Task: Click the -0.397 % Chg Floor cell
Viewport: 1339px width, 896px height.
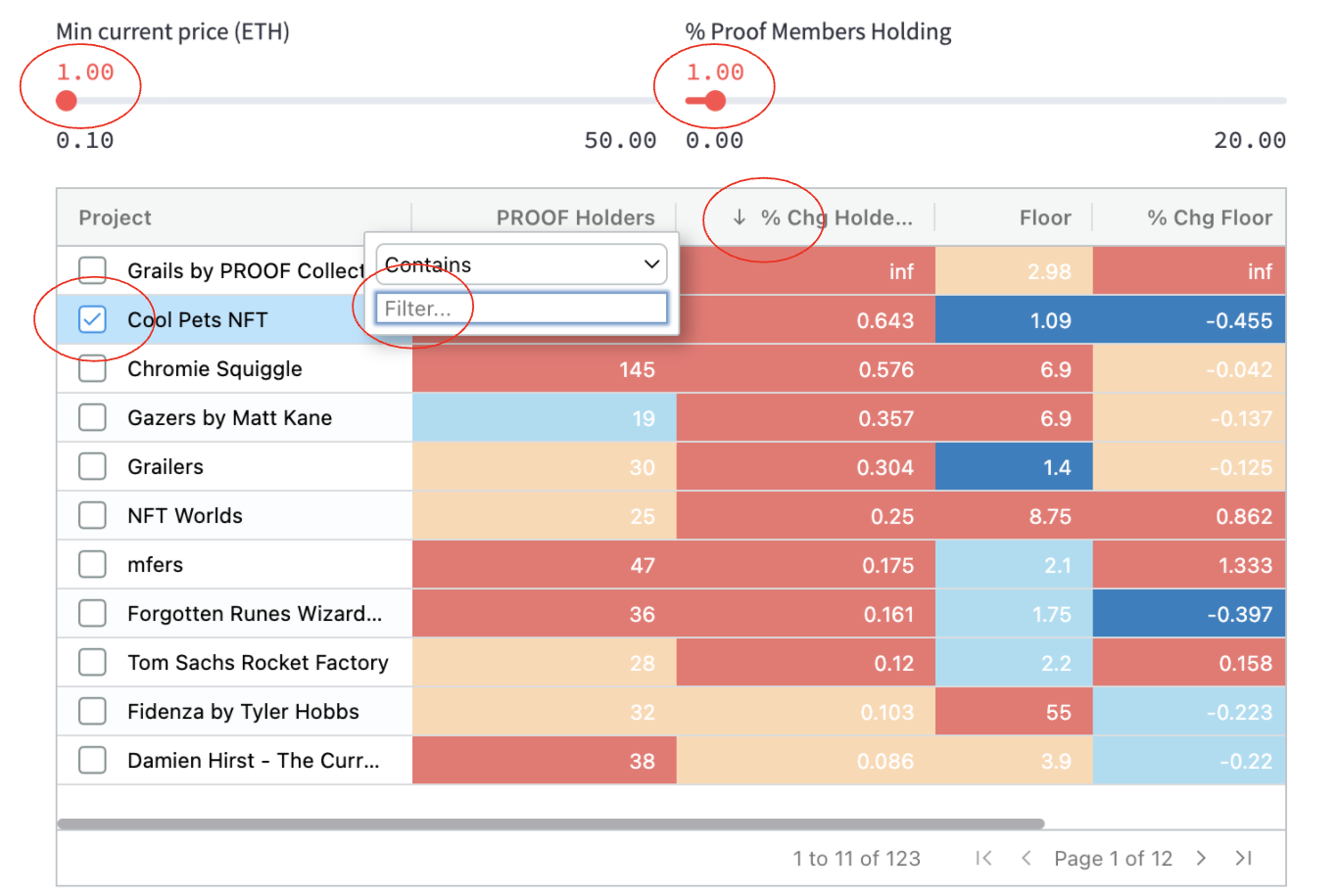Action: click(x=1189, y=614)
